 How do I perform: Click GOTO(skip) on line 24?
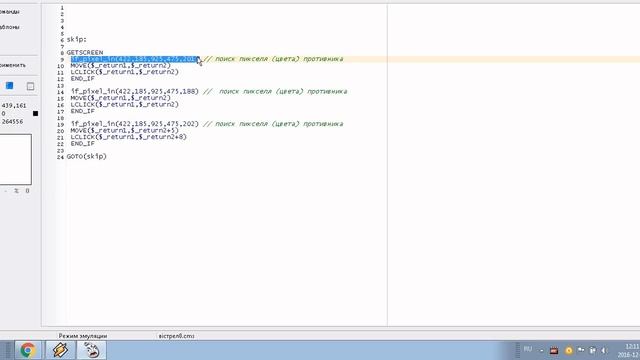pos(87,156)
